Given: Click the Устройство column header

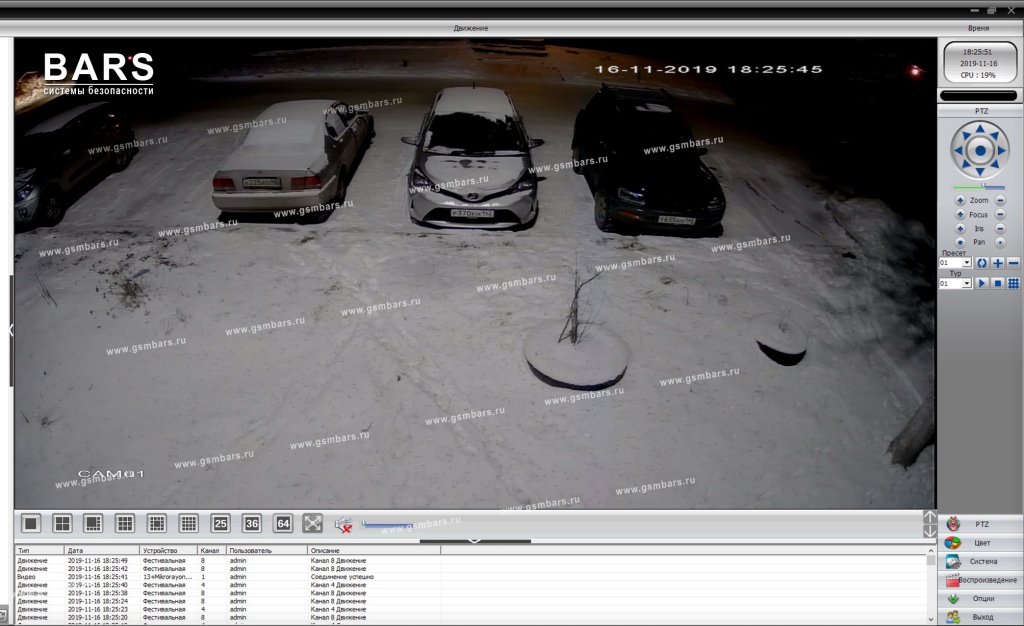Looking at the screenshot, I should (168, 550).
